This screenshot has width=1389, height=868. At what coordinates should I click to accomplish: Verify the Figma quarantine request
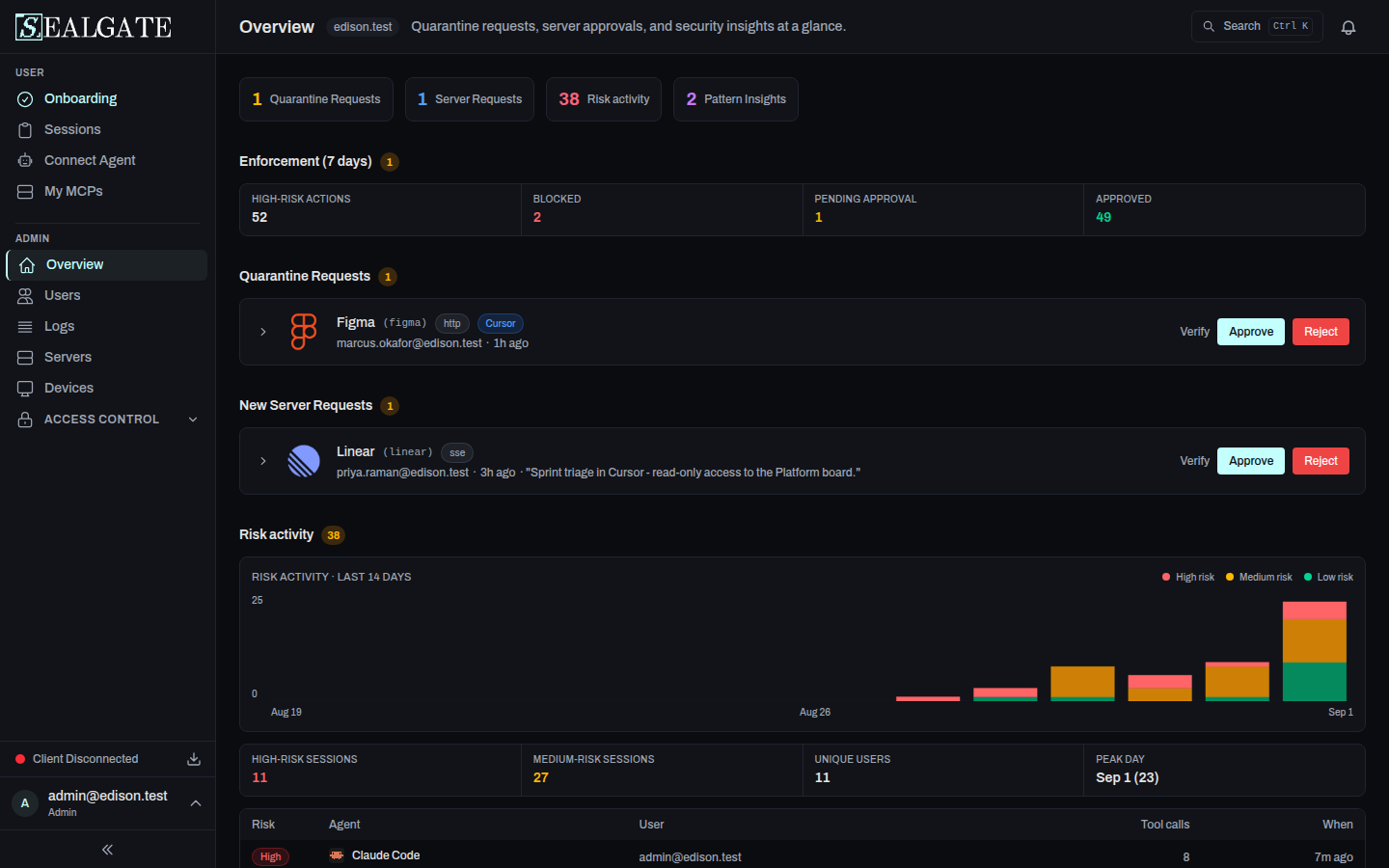coord(1194,332)
